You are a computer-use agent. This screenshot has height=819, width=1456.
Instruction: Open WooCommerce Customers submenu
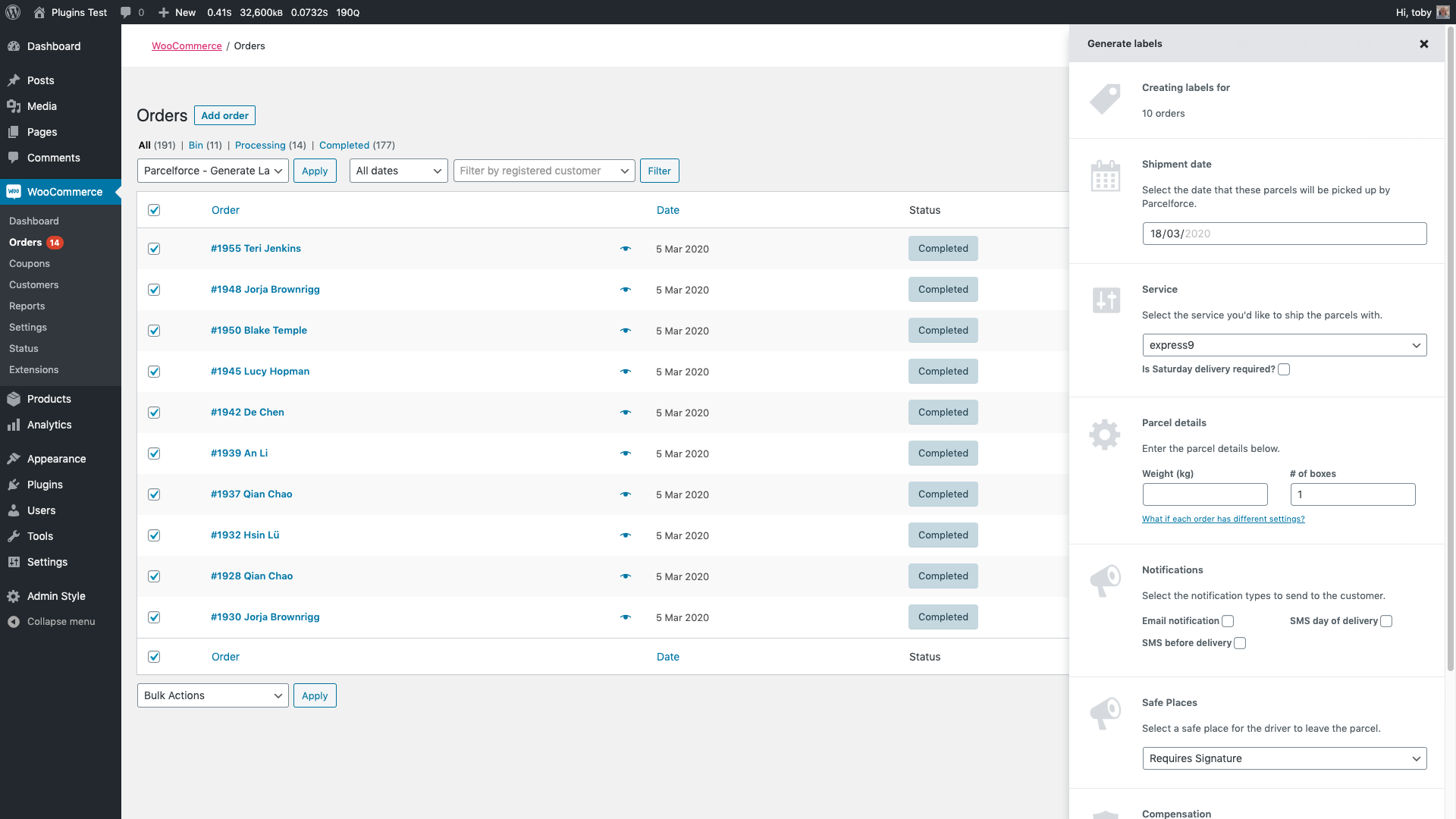pos(34,285)
